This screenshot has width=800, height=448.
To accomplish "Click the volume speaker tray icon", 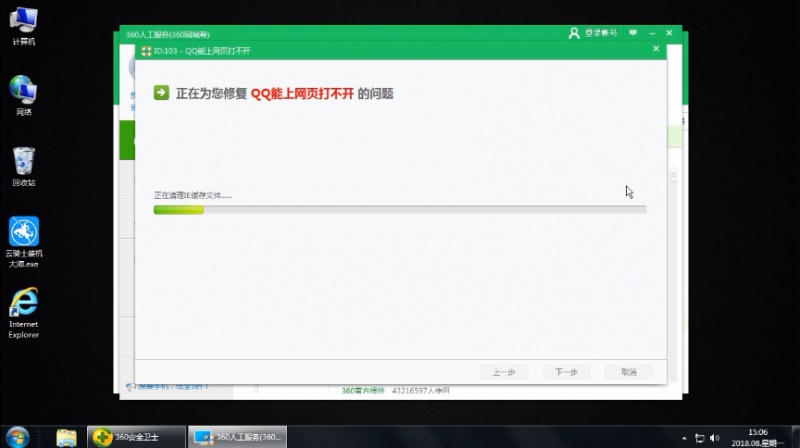I will 714,438.
